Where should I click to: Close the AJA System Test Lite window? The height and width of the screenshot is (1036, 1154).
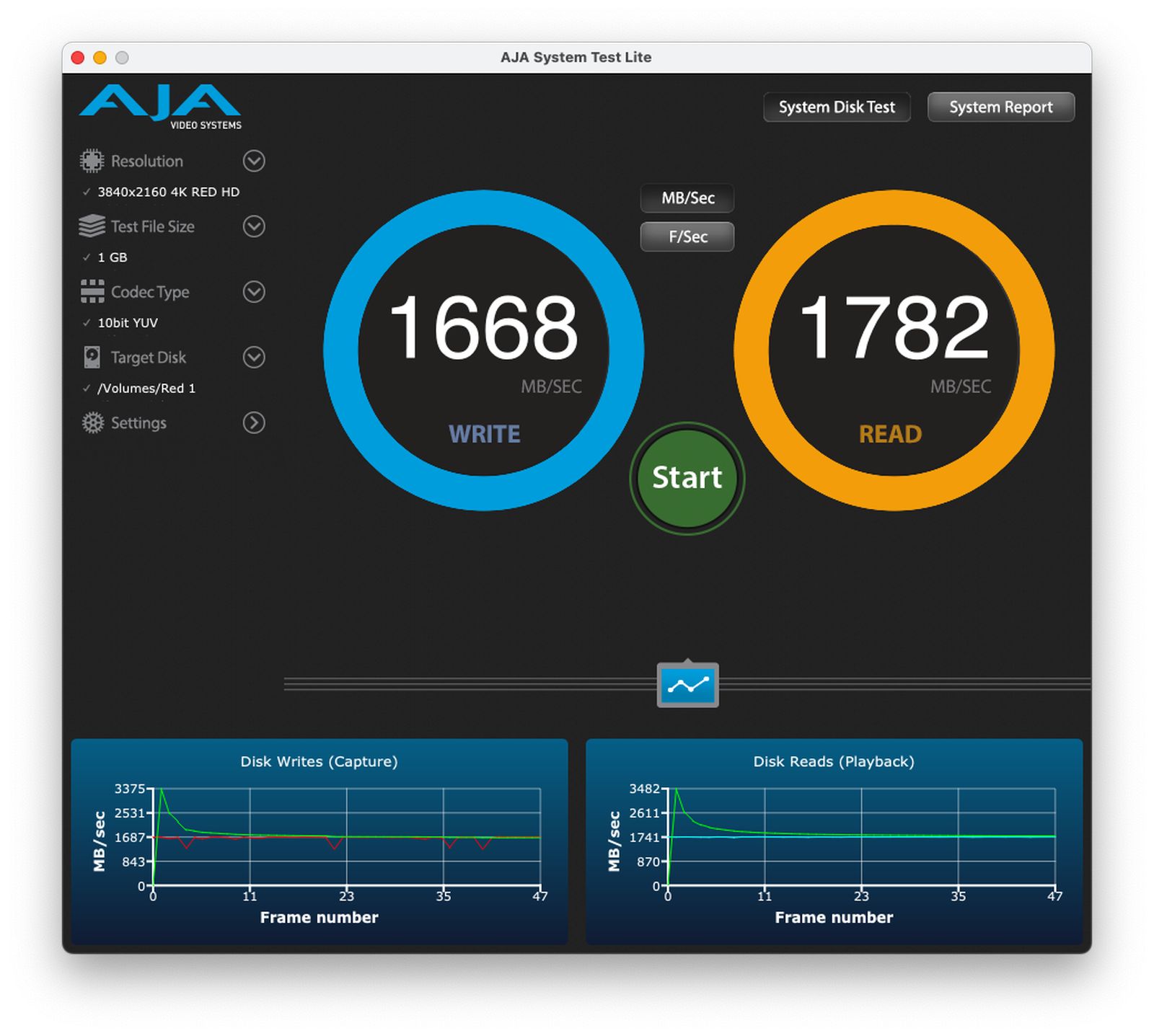pos(78,58)
